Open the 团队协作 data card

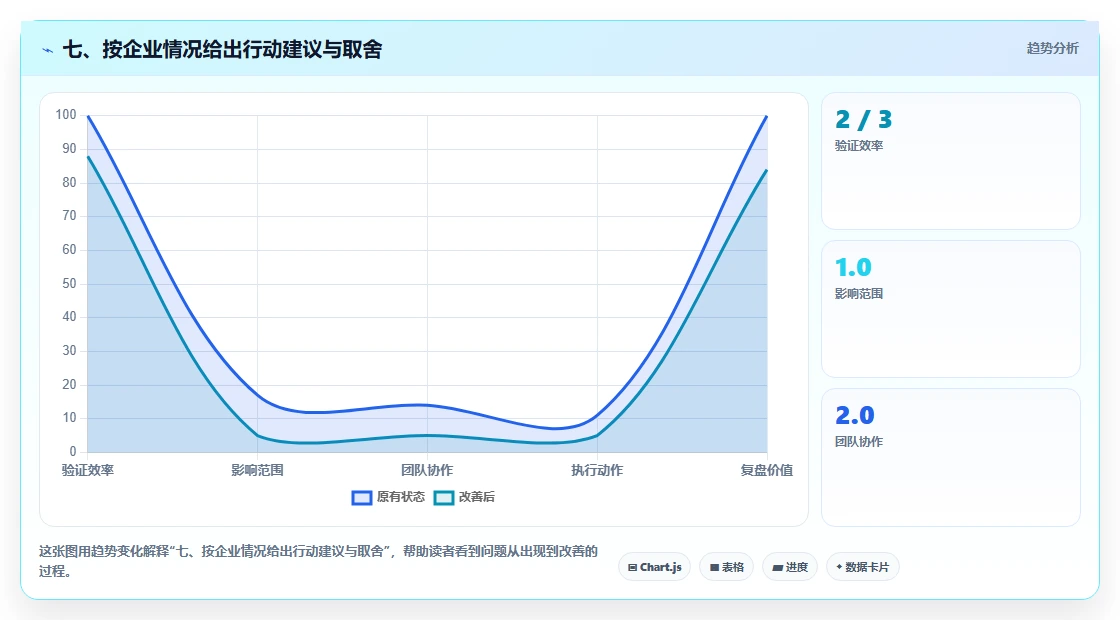951,457
